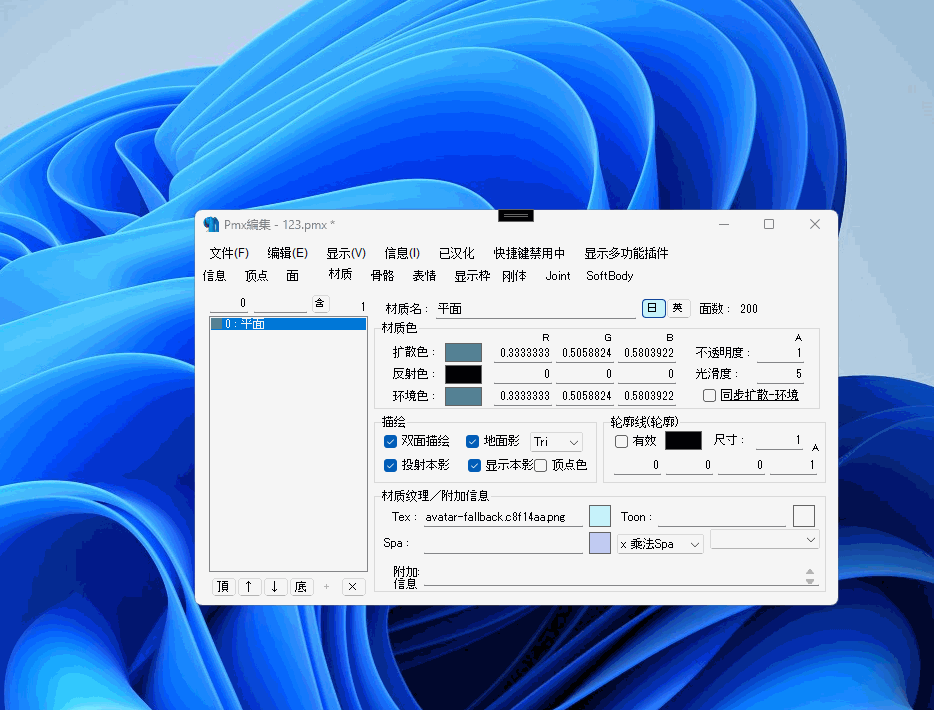Viewport: 934px width, 710px height.
Task: Move material up with the up arrow button
Action: 249,587
